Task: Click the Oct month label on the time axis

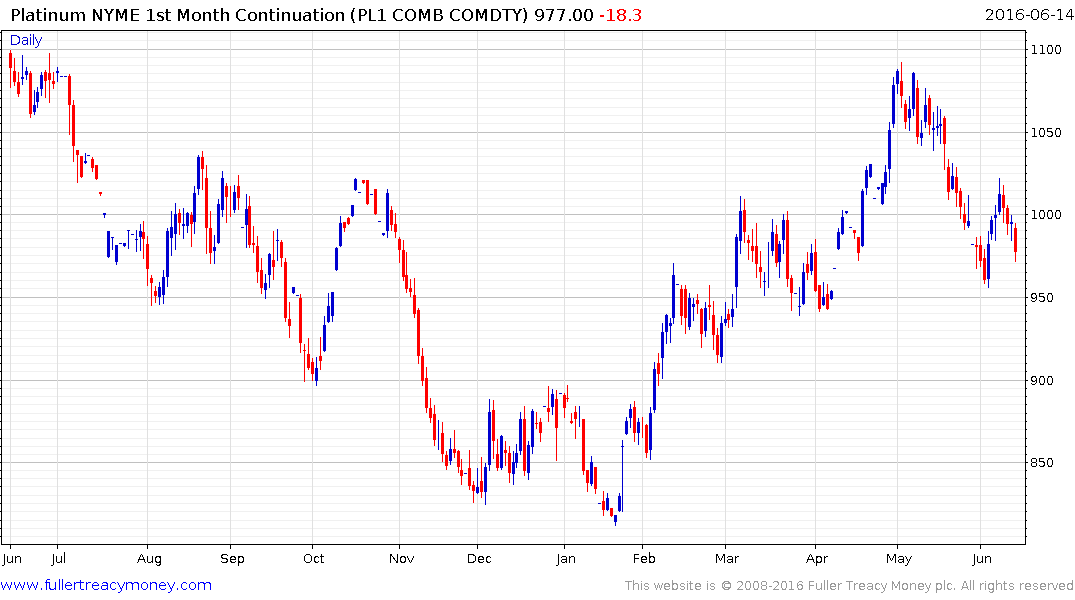Action: (313, 558)
